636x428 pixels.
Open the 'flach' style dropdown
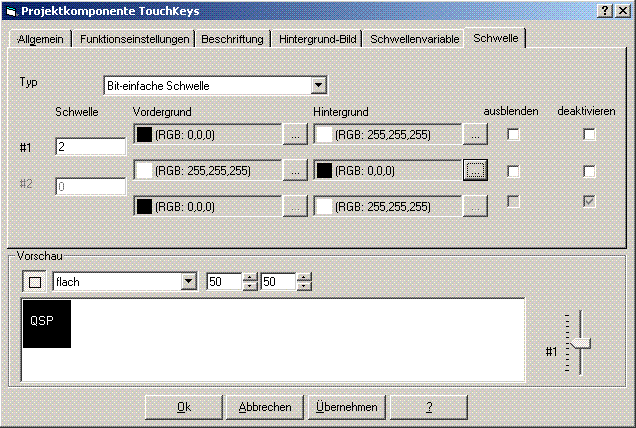pyautogui.click(x=188, y=282)
